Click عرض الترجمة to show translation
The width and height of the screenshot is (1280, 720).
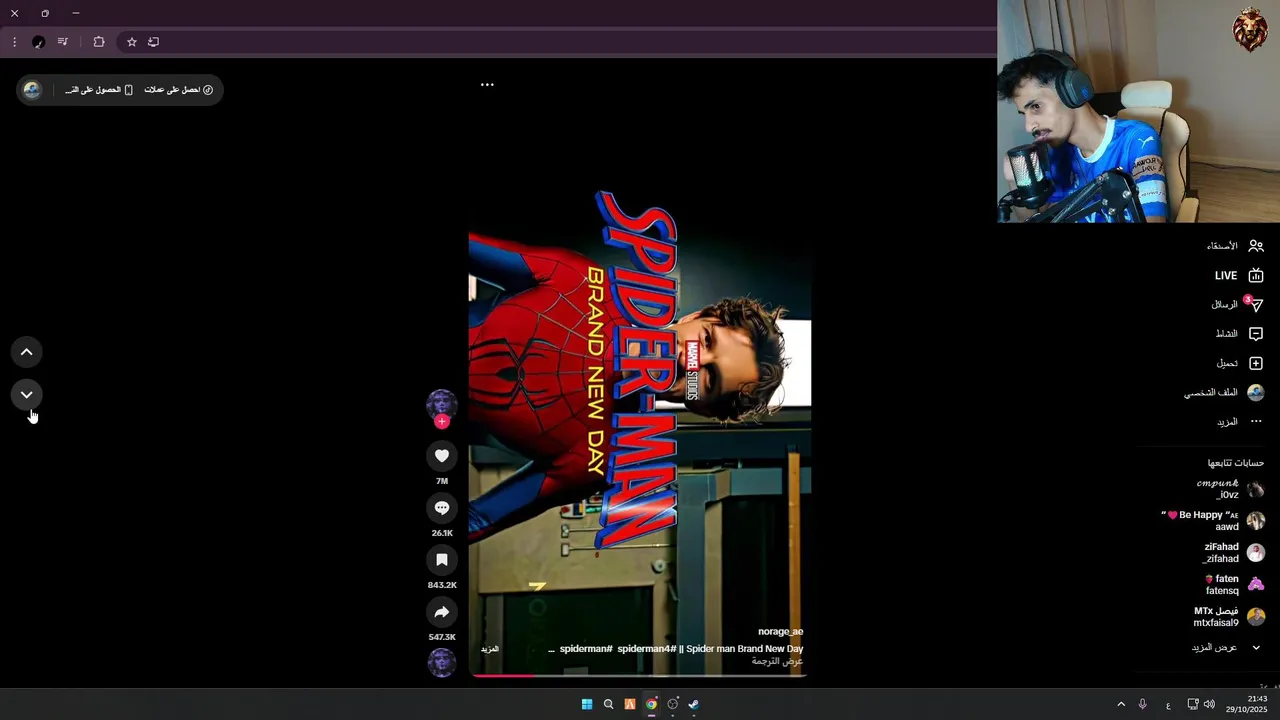(777, 661)
